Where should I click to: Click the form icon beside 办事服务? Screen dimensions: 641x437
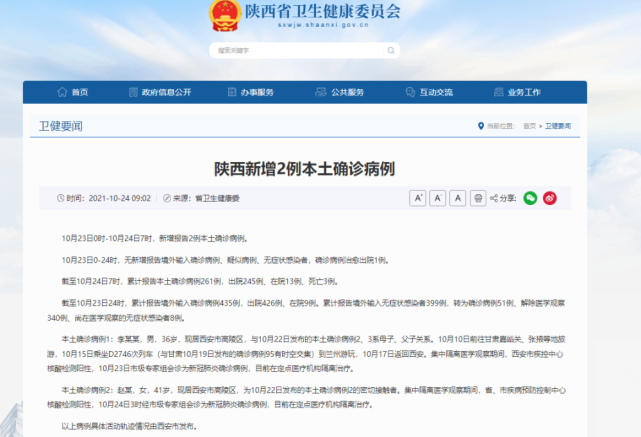(x=232, y=92)
